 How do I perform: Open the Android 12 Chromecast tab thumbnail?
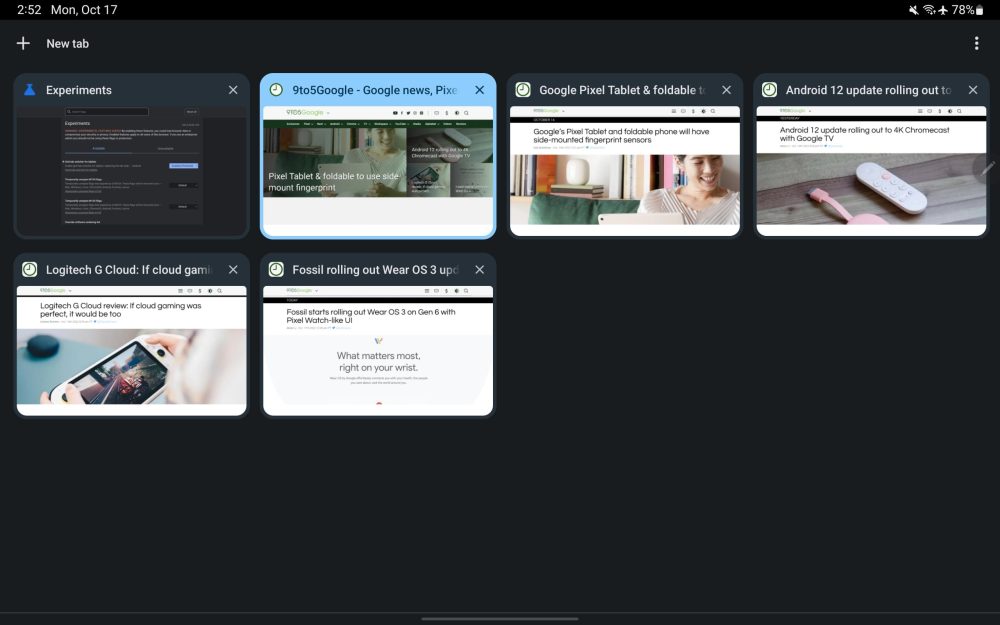pyautogui.click(x=871, y=170)
